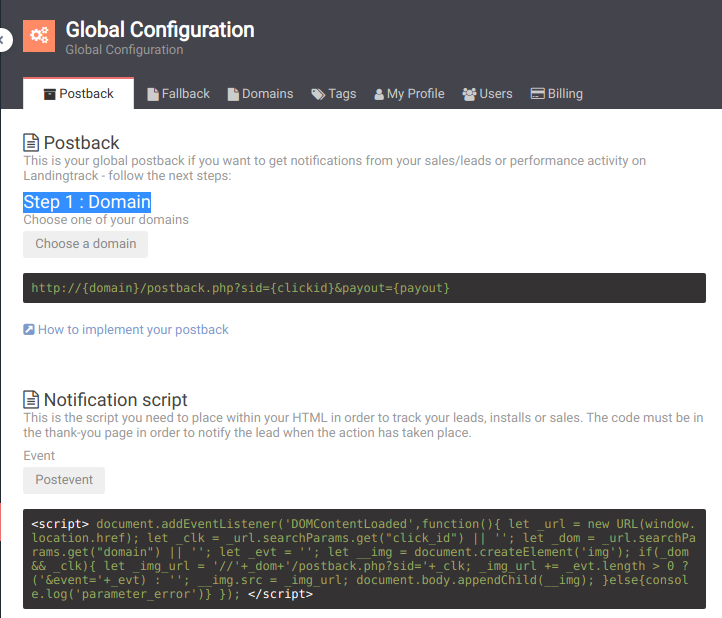The width and height of the screenshot is (722, 618).
Task: Click the external link icon beside How to implement
Action: point(29,329)
